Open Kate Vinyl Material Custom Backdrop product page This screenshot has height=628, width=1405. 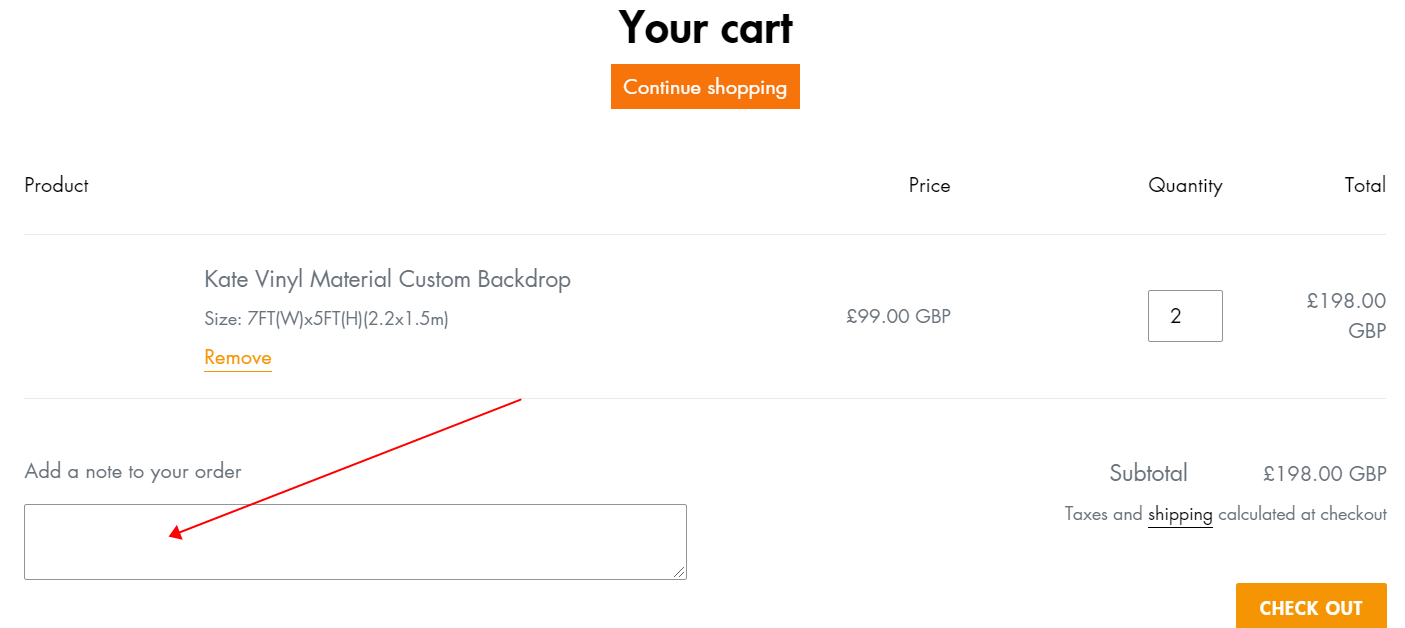(x=387, y=279)
